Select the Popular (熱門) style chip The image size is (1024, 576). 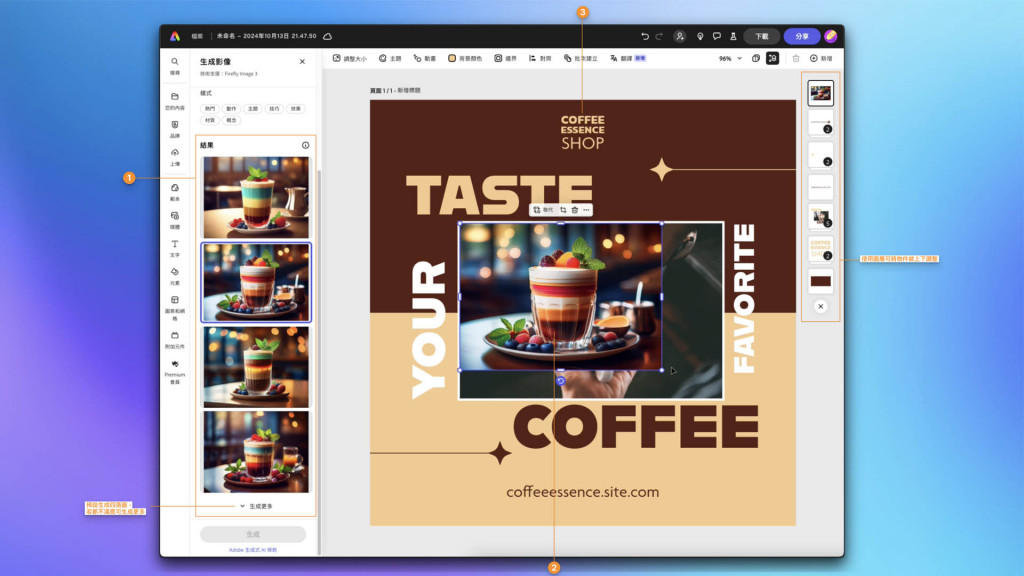tap(210, 108)
